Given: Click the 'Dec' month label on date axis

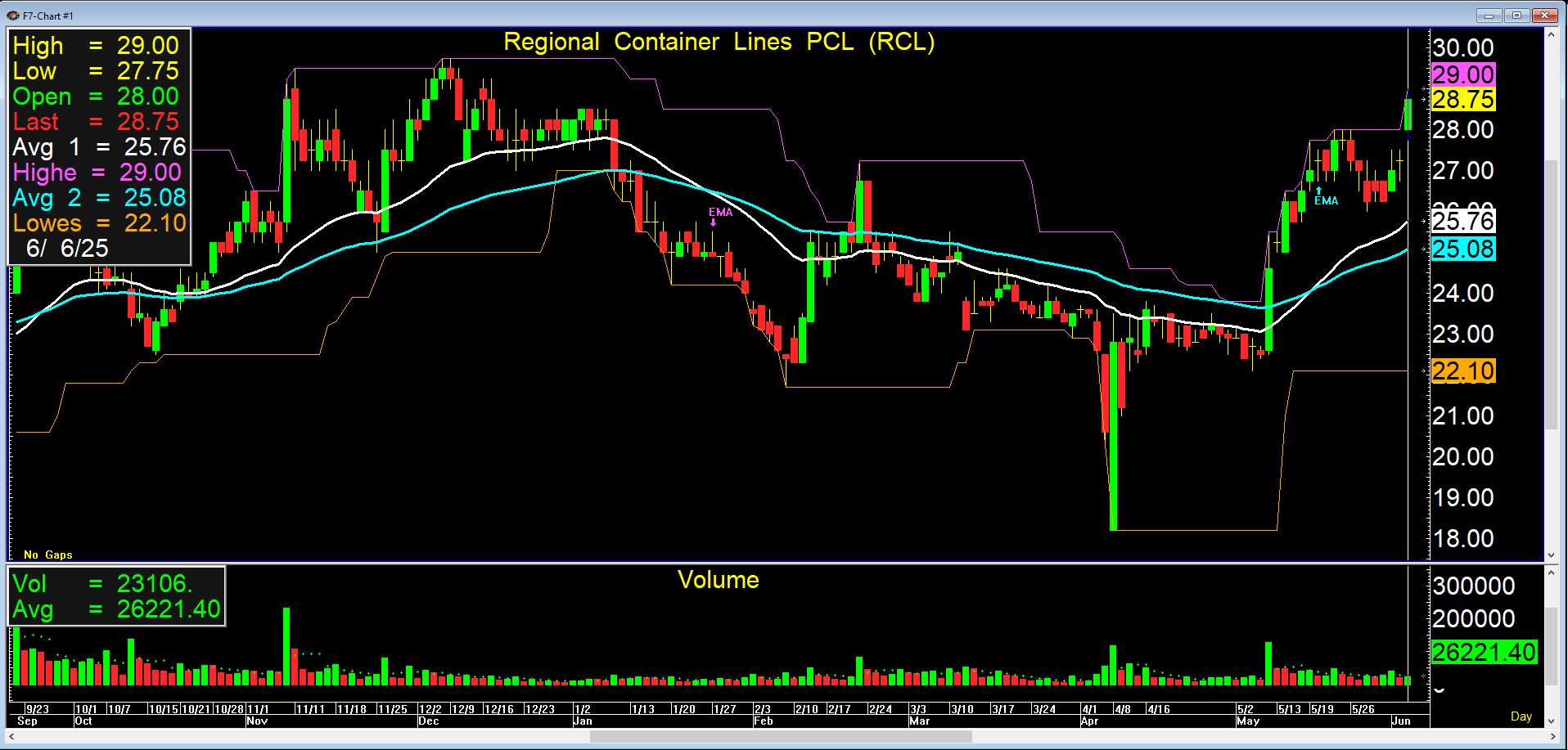Looking at the screenshot, I should (x=429, y=721).
